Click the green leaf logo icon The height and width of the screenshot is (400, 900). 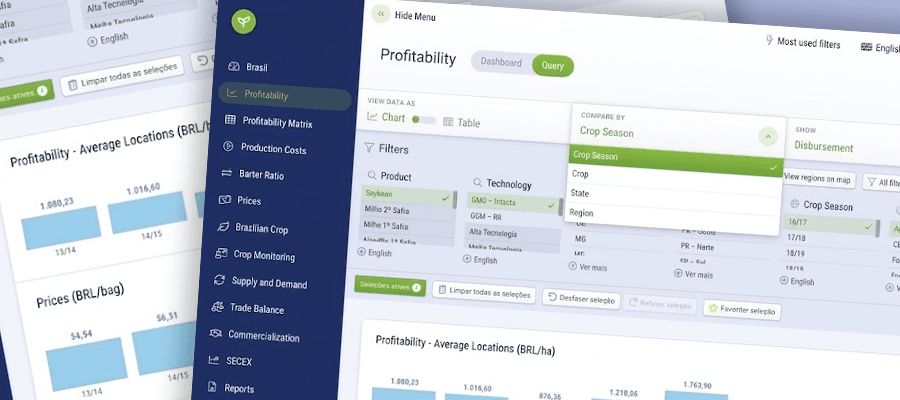point(243,22)
